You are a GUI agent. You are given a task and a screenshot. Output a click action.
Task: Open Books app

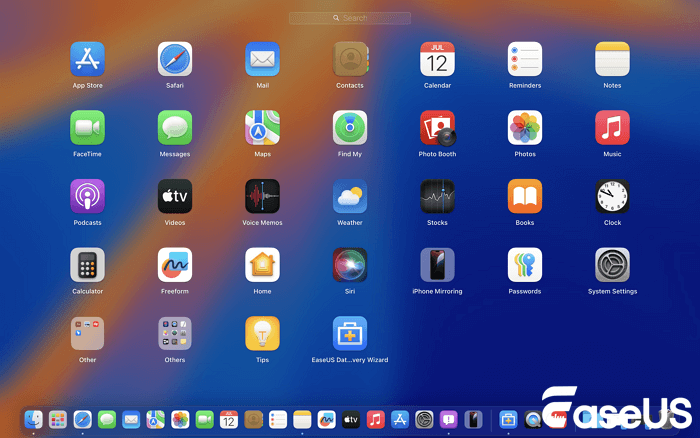(x=525, y=196)
